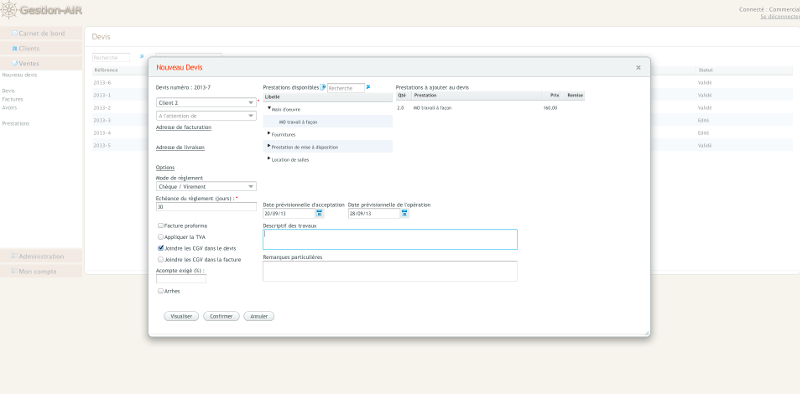The height and width of the screenshot is (394, 800).
Task: Click the opération date field 28/09/13
Action: pos(374,214)
